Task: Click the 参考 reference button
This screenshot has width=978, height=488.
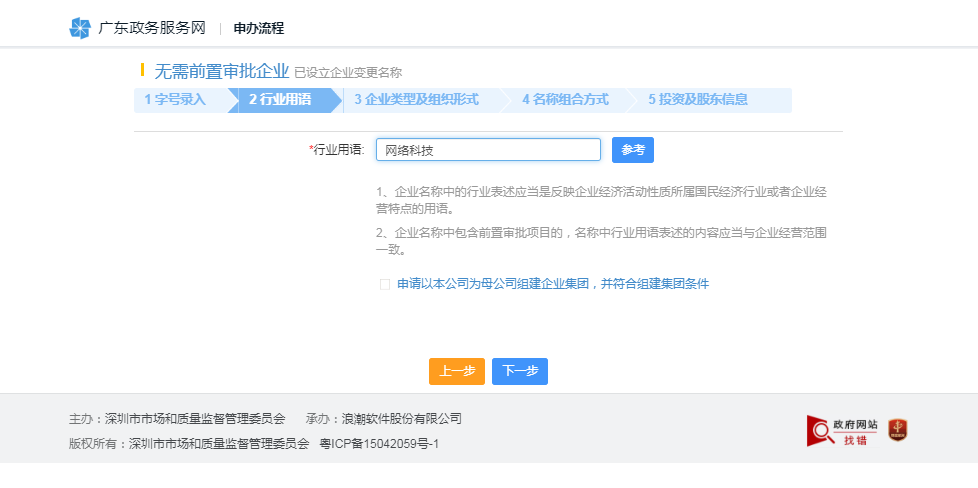Action: [632, 150]
